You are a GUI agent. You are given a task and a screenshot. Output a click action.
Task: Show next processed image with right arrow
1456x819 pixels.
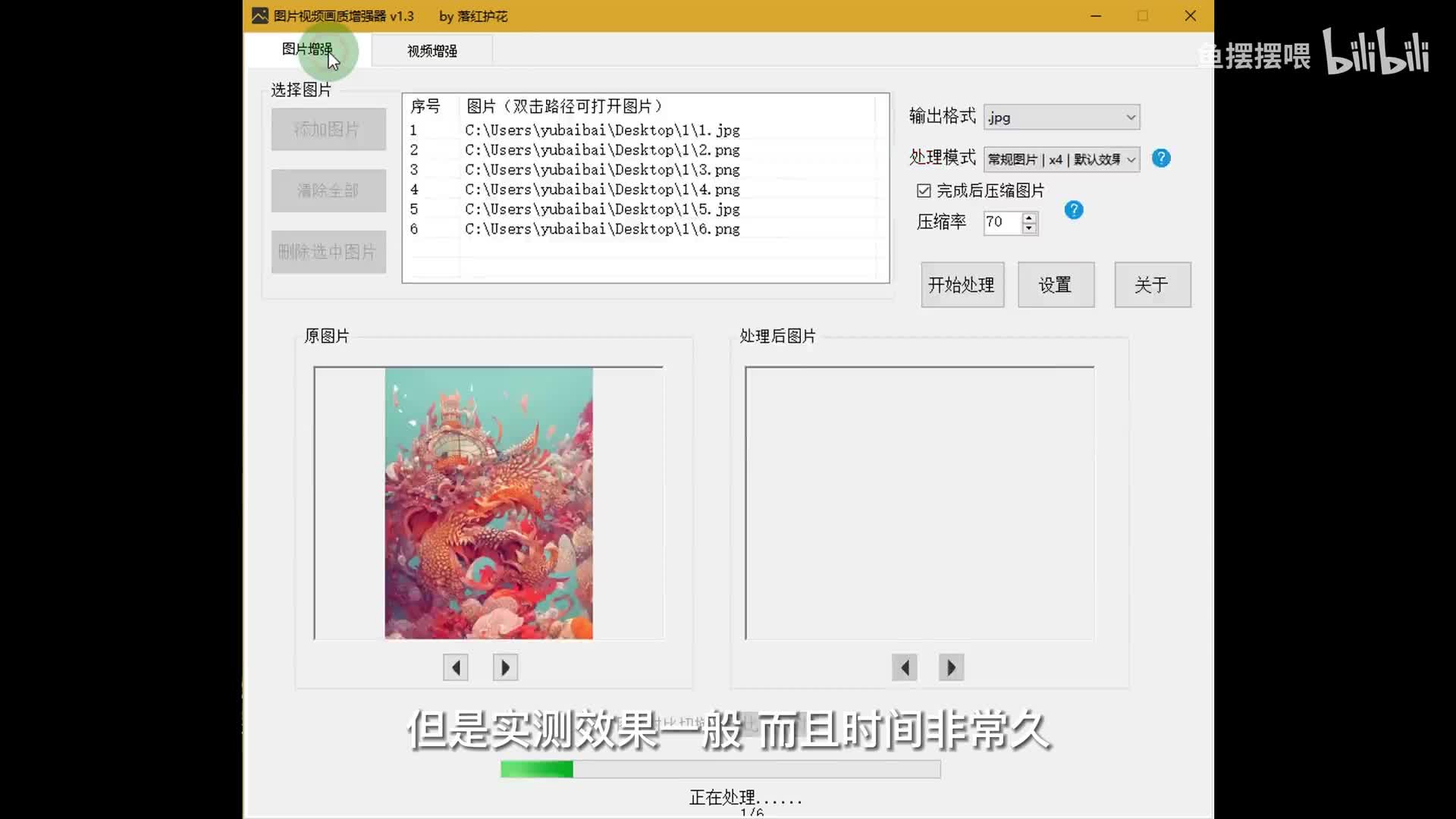[x=951, y=667]
